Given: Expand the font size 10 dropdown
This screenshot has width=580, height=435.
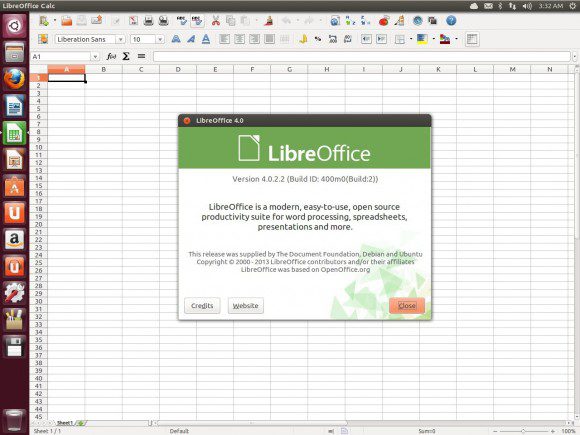Looking at the screenshot, I should pos(160,39).
